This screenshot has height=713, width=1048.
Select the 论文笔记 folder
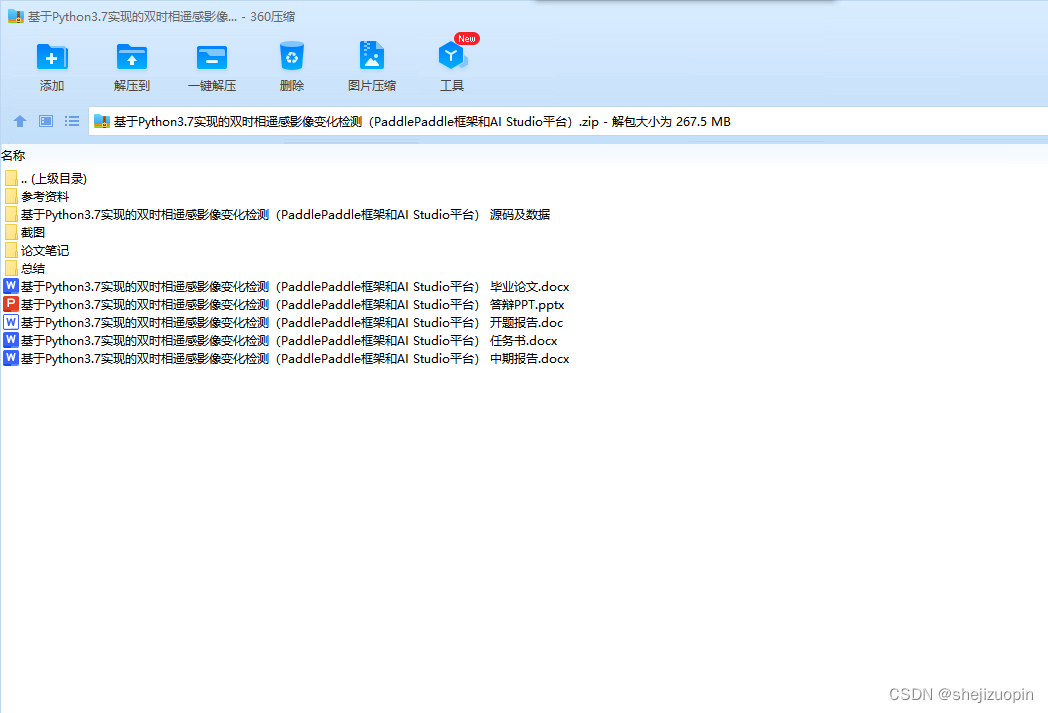[x=37, y=251]
